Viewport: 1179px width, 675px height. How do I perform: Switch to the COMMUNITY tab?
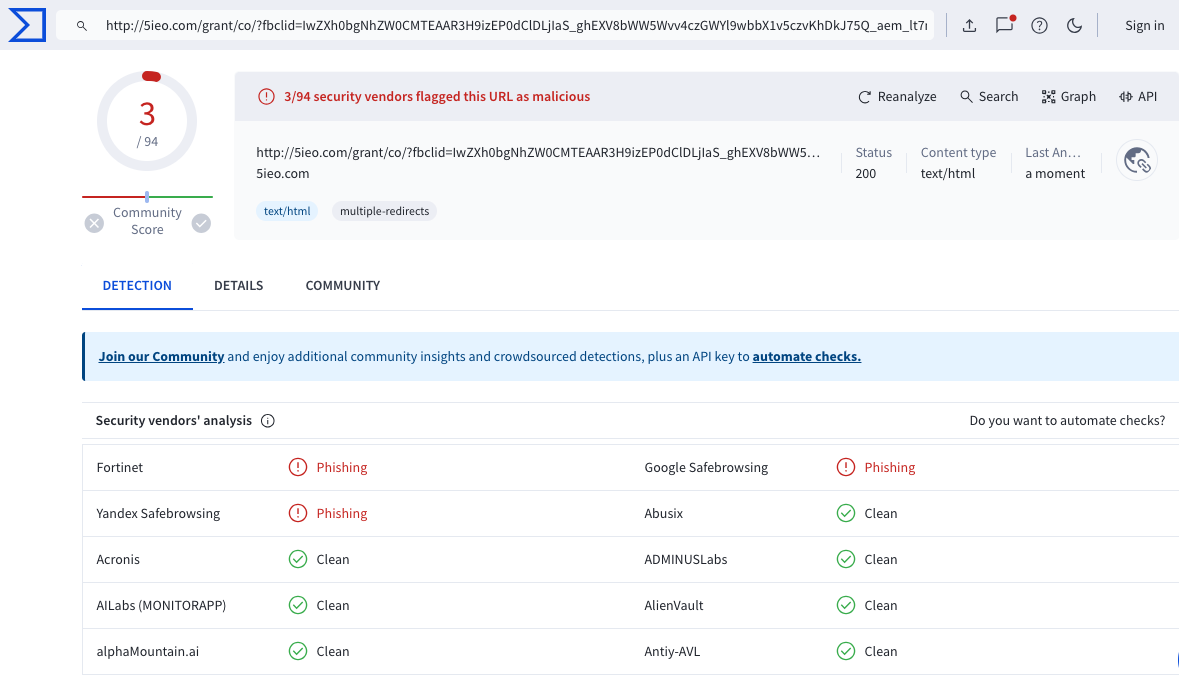click(x=343, y=286)
